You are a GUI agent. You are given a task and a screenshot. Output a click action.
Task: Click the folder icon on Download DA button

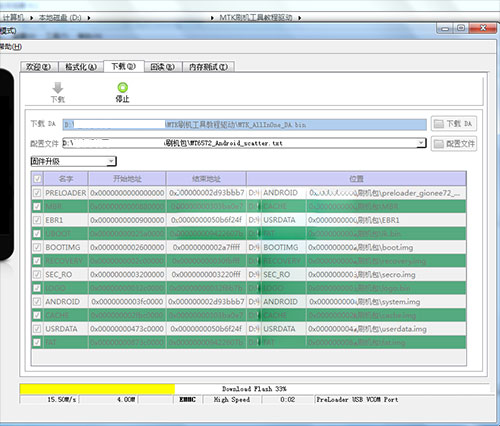coord(439,124)
